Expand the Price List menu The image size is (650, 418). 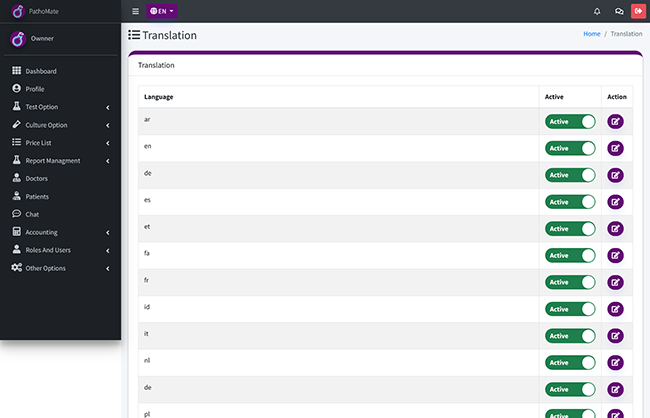tap(61, 143)
